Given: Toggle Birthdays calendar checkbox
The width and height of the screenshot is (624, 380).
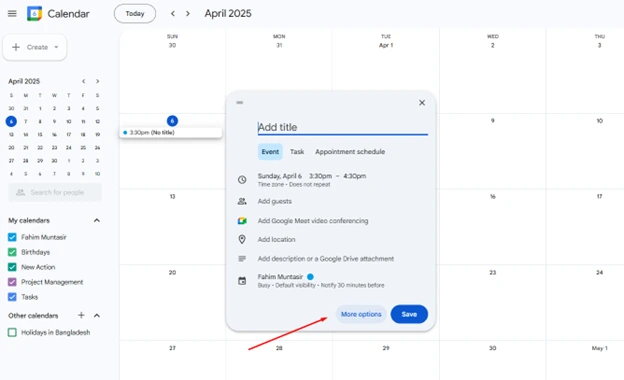Looking at the screenshot, I should (12, 252).
